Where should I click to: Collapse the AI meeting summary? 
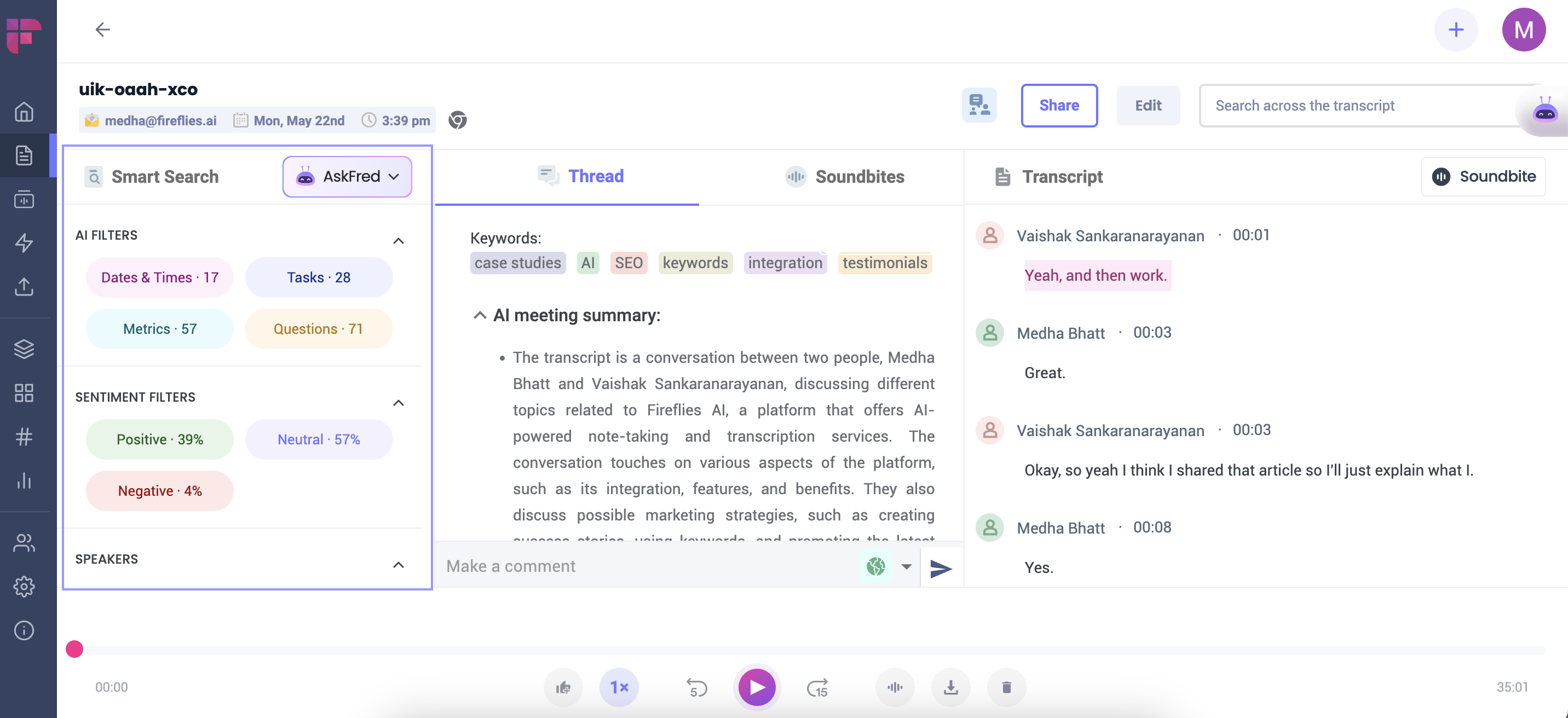pyautogui.click(x=480, y=315)
